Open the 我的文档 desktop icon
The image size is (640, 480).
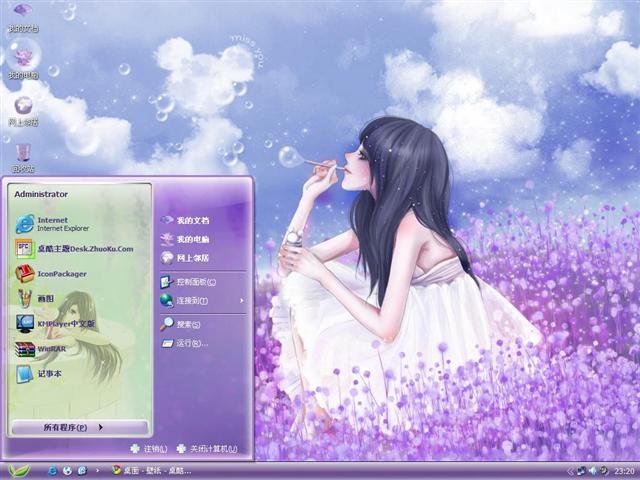[23, 16]
